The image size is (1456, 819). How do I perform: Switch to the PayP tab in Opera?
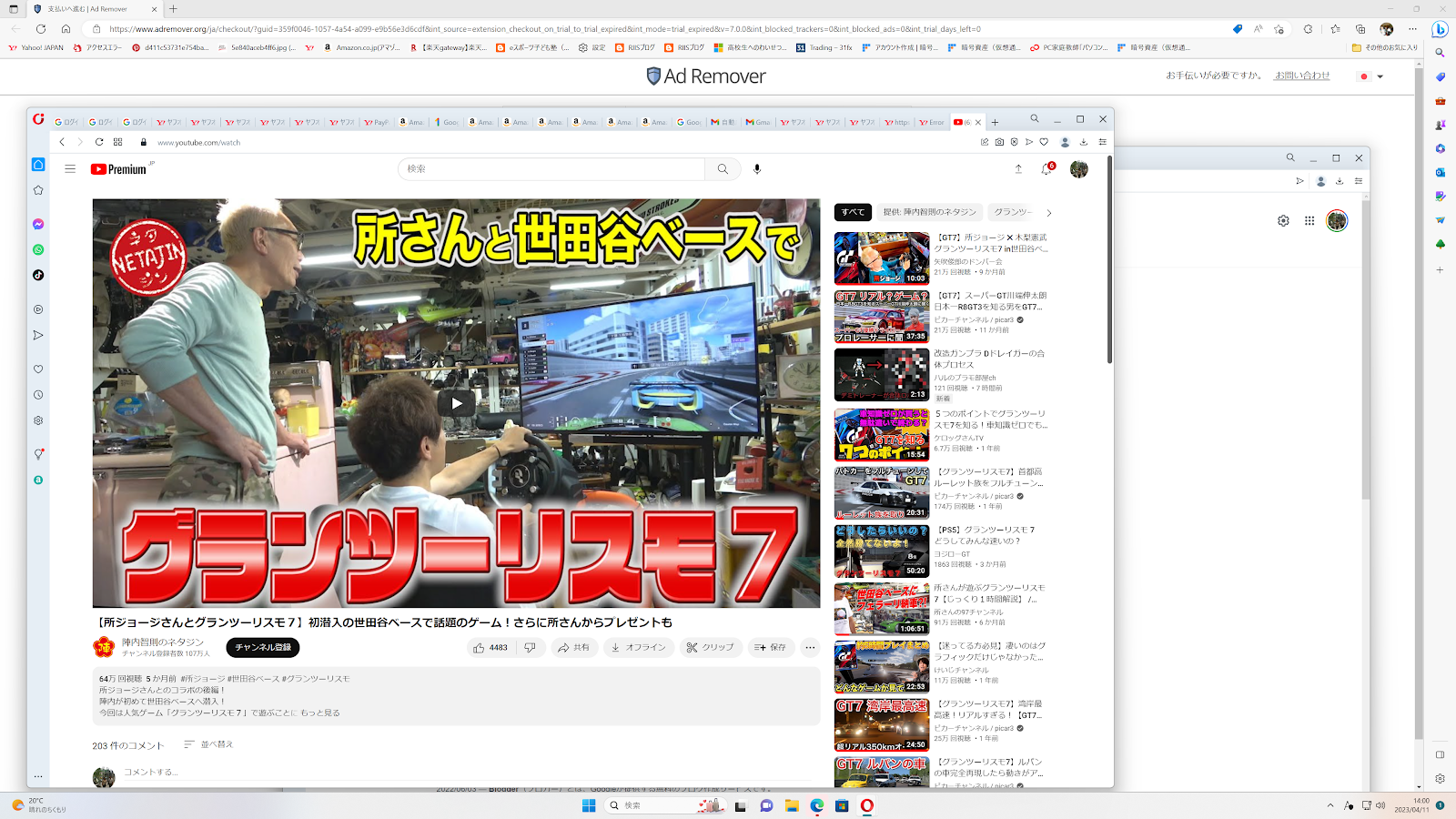377,122
